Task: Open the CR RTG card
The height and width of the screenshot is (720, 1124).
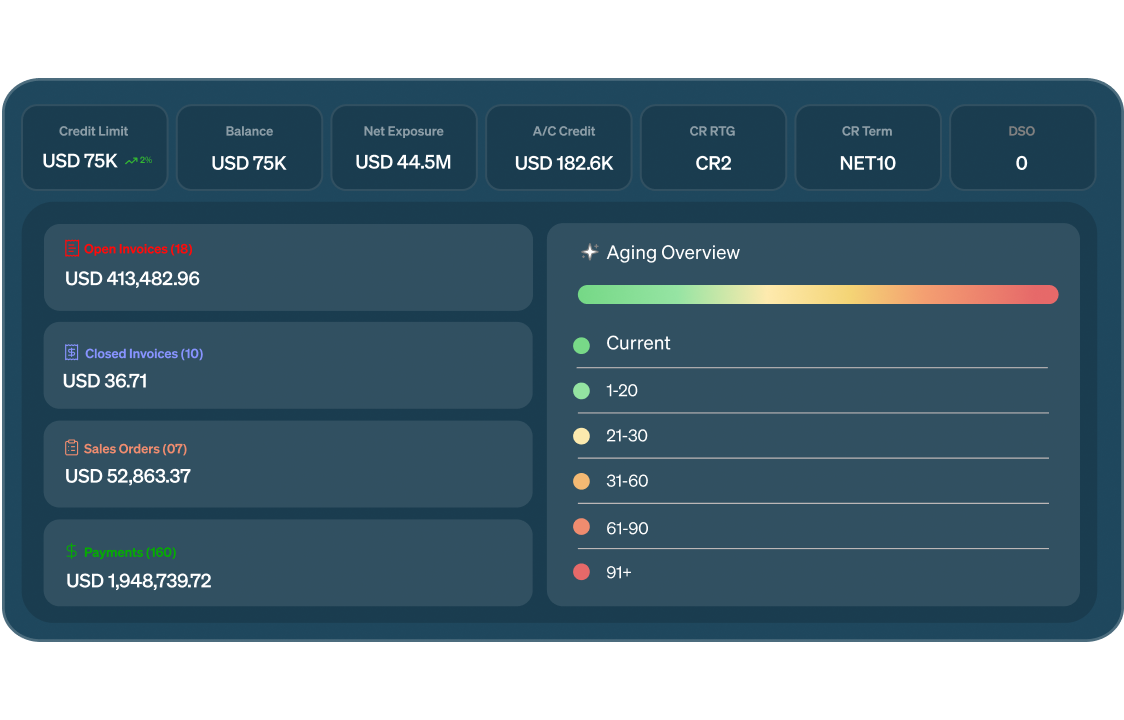Action: click(713, 148)
